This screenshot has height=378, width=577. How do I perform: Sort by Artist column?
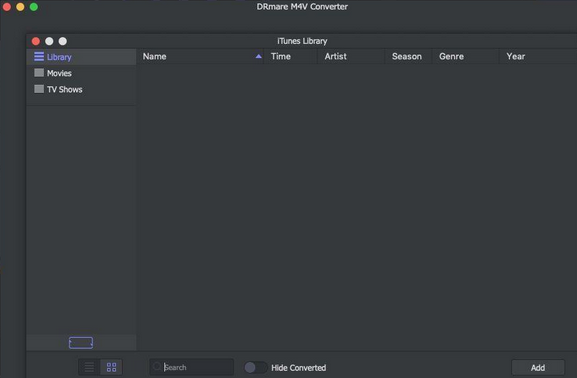click(351, 56)
